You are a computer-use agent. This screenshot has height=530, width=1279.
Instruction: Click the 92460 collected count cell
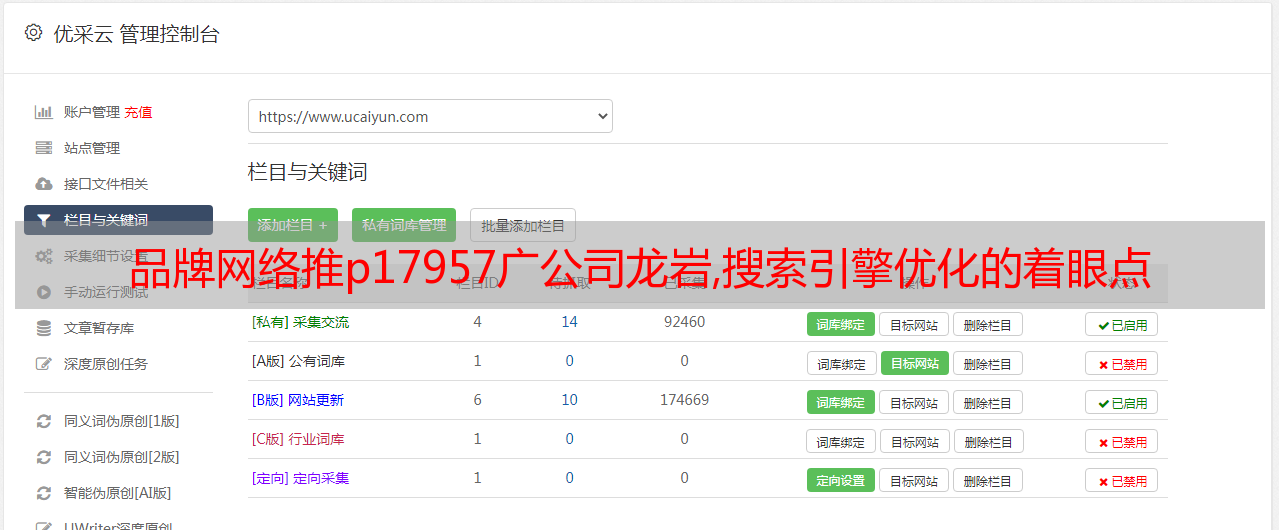tap(684, 322)
